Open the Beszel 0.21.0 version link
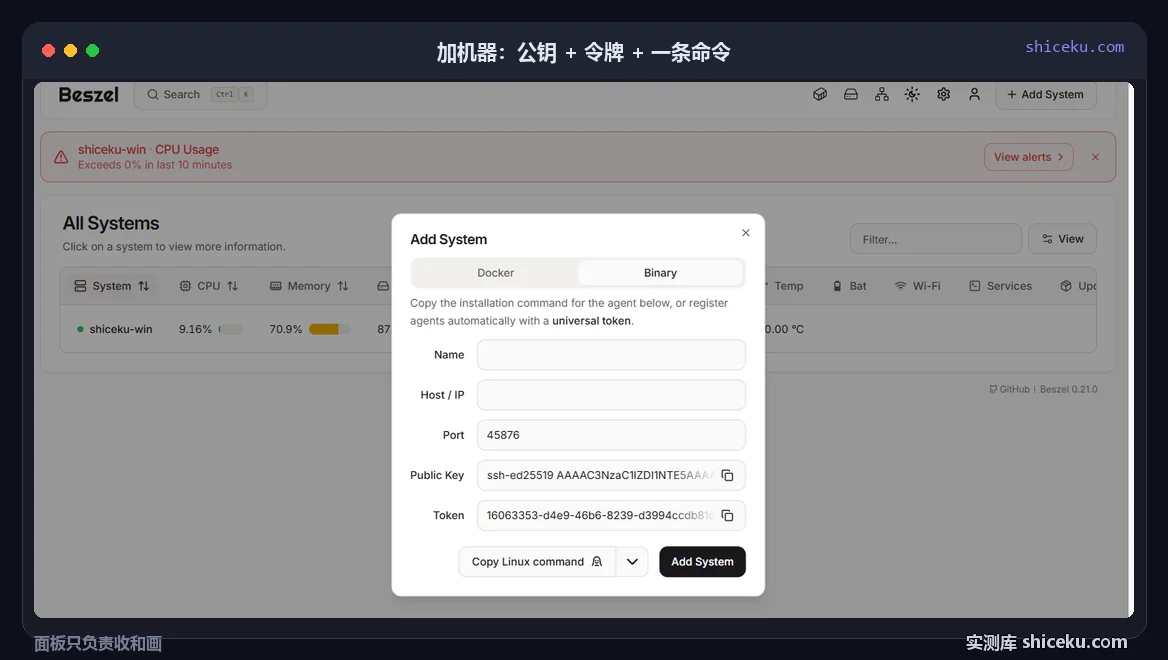The image size is (1168, 660). point(1068,389)
